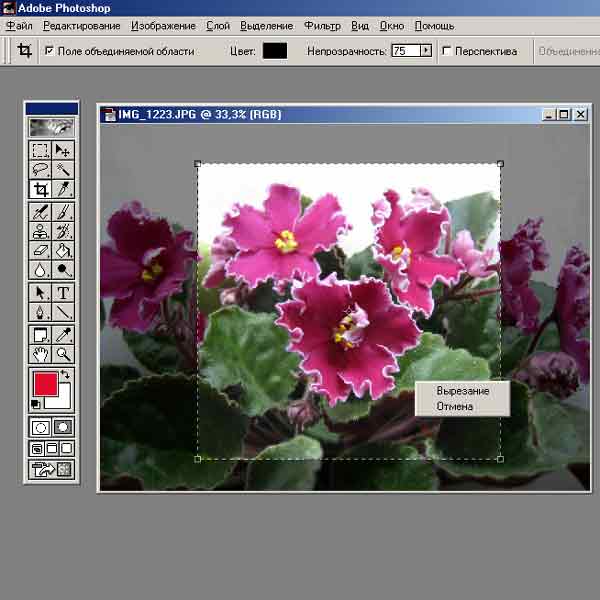Screen dimensions: 600x600
Task: Open the Непрозрачность arrow dropdown
Action: 426,51
